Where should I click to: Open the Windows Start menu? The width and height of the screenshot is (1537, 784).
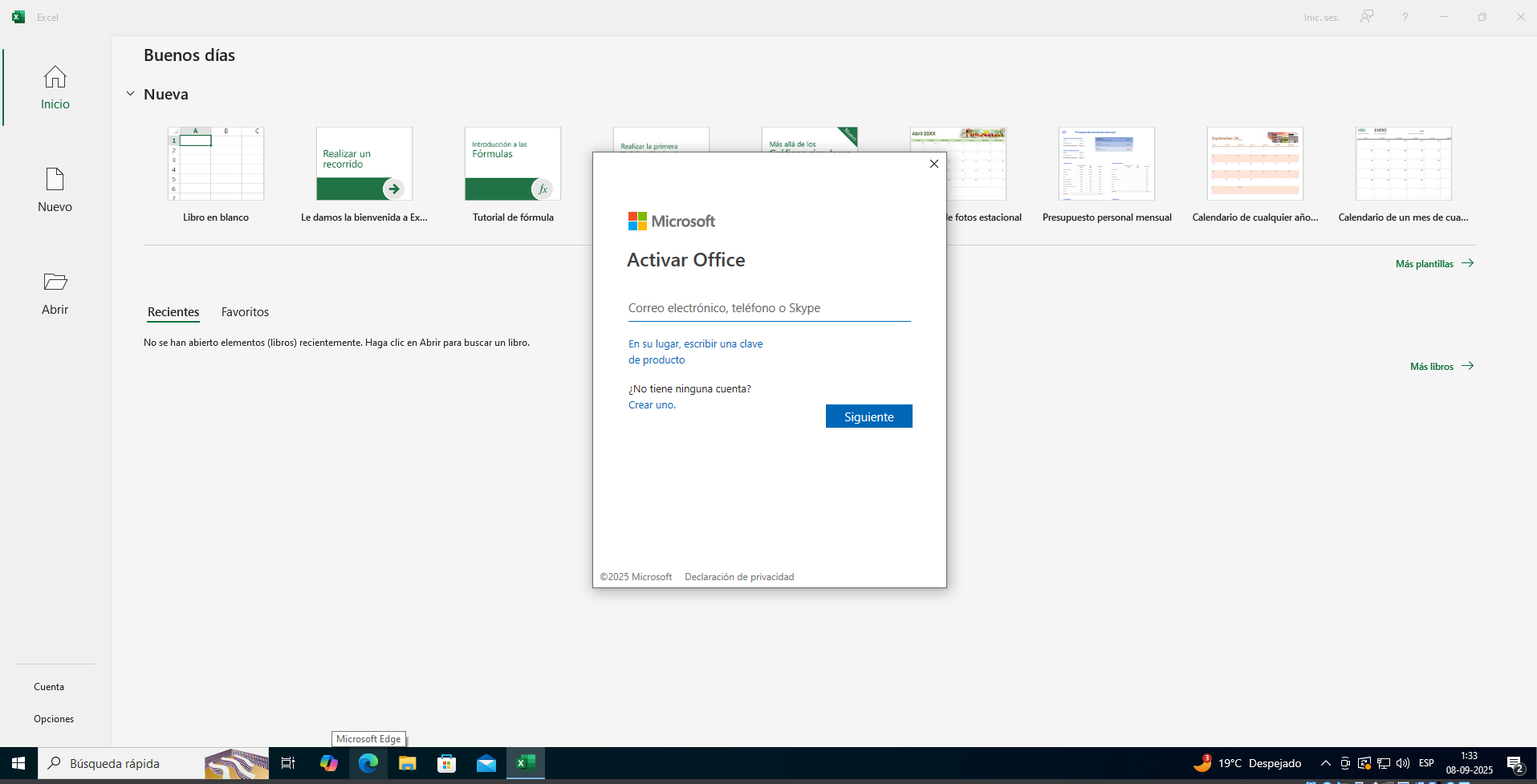pos(18,763)
